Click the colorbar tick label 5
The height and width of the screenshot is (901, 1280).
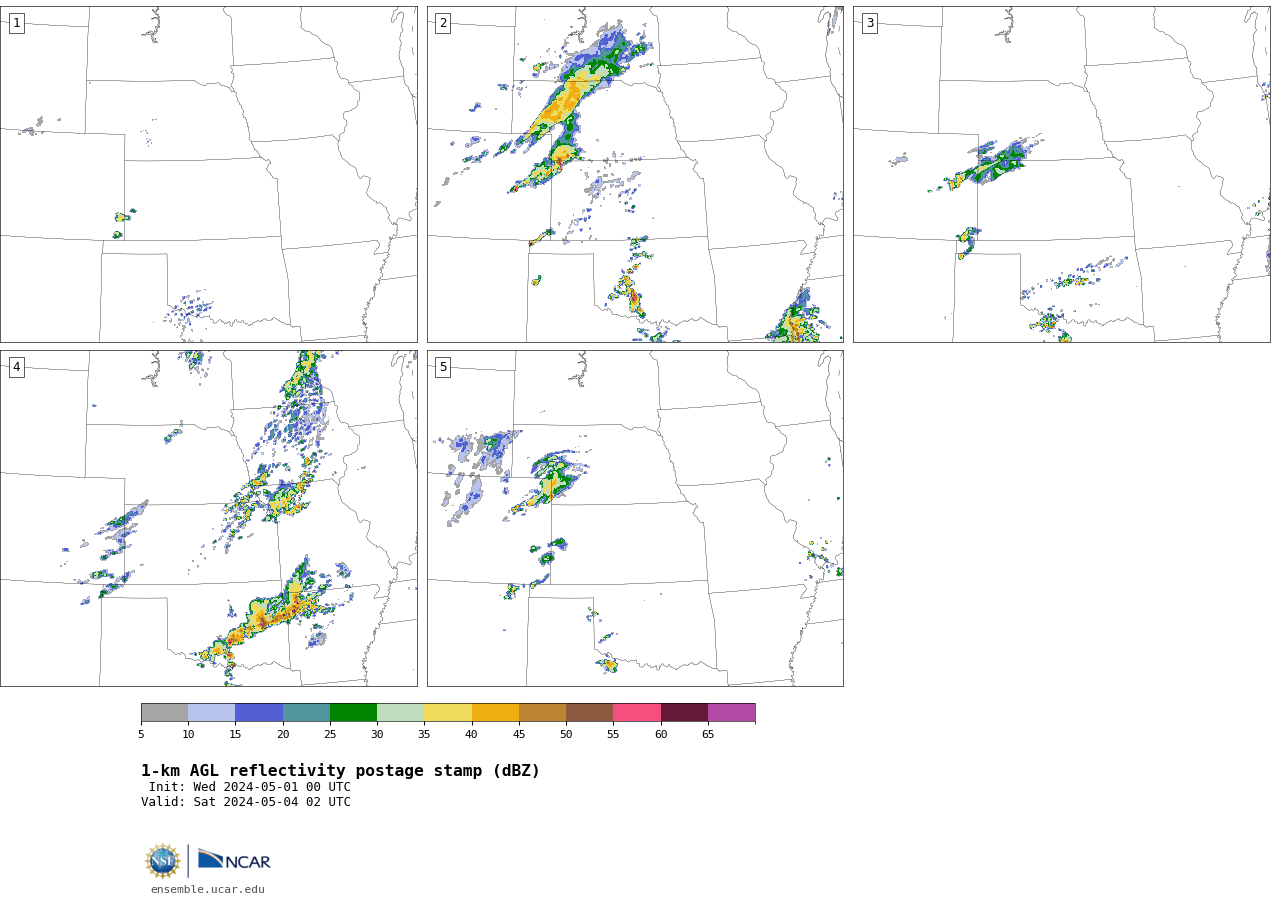141,735
